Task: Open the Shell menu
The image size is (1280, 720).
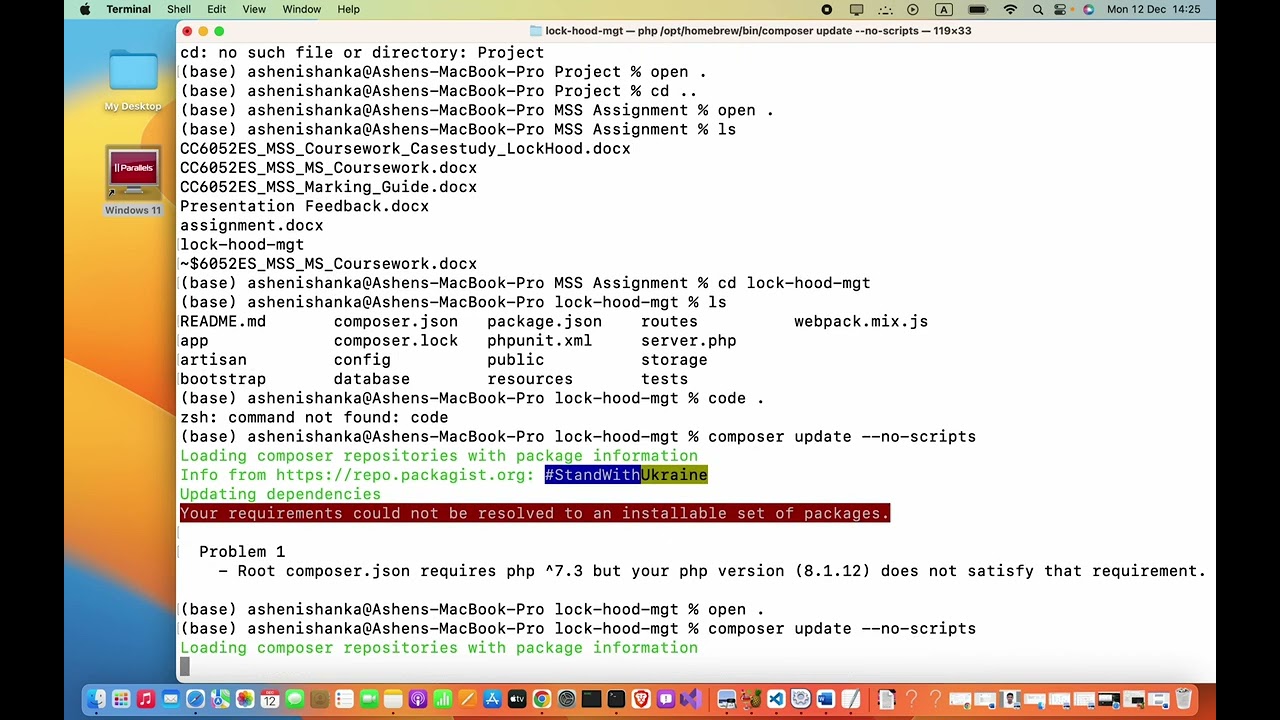Action: click(179, 9)
